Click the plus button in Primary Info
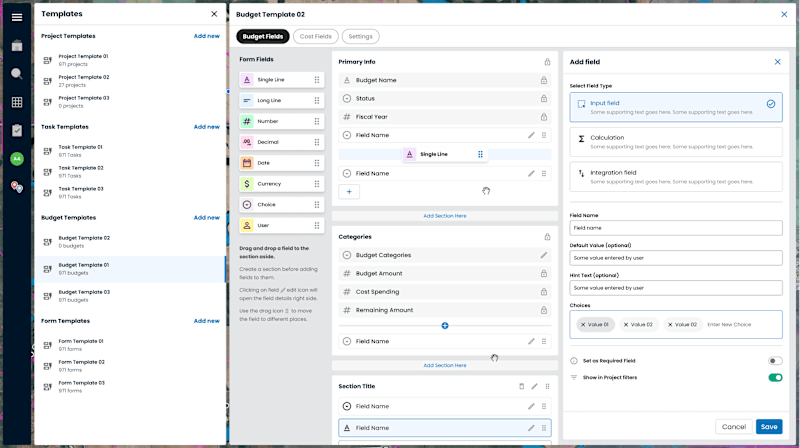 click(x=349, y=192)
